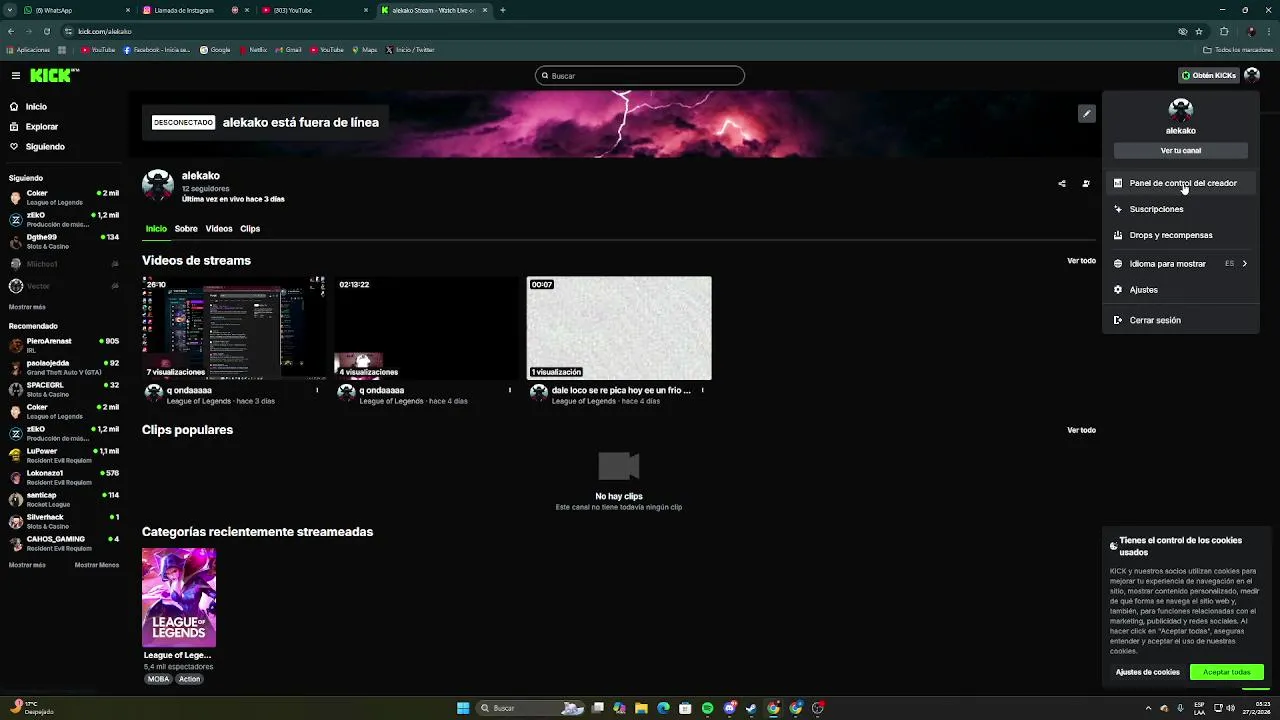Select the Videos channel tab
The height and width of the screenshot is (720, 1280).
[219, 229]
